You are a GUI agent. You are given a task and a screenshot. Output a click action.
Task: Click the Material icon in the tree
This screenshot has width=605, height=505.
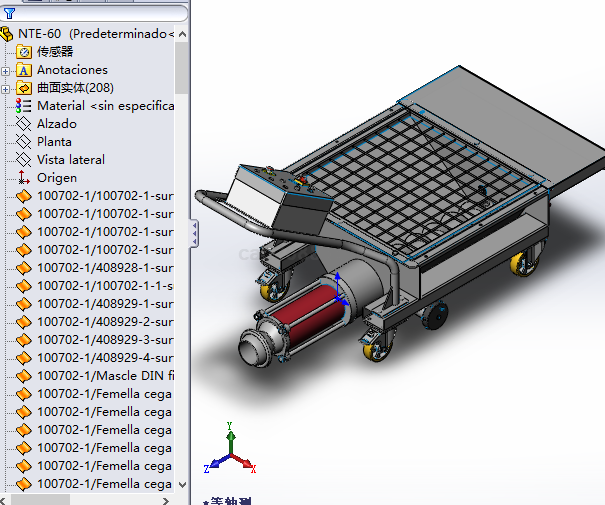tap(24, 106)
